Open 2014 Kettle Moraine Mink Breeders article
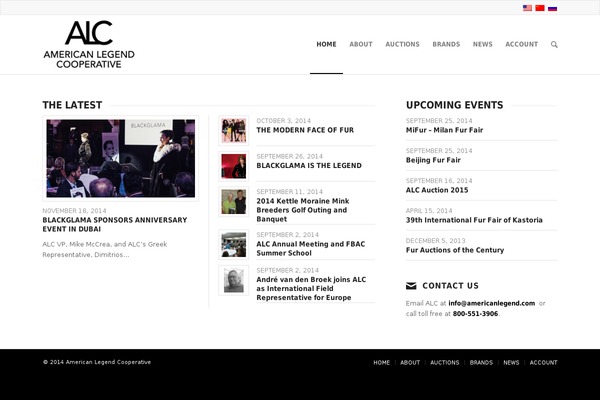This screenshot has height=400, width=600. 303,210
